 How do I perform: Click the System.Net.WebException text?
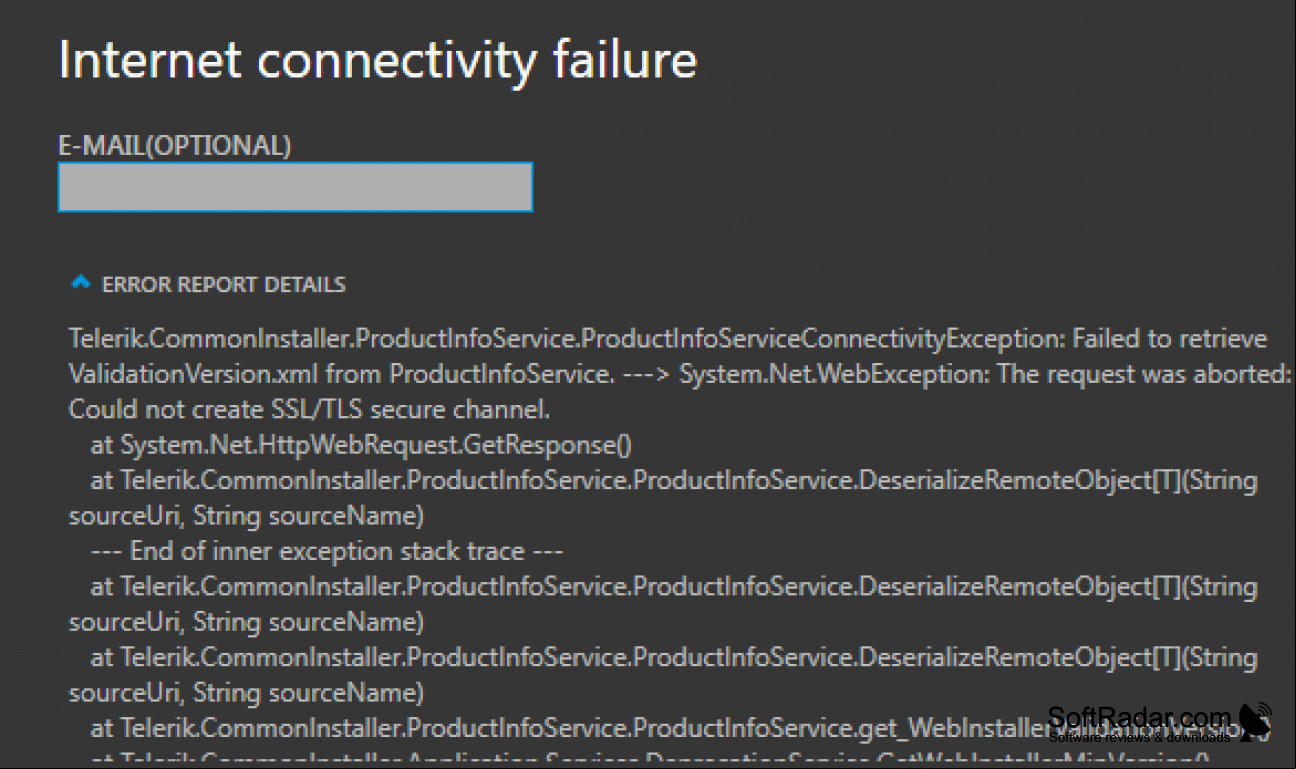tap(835, 374)
